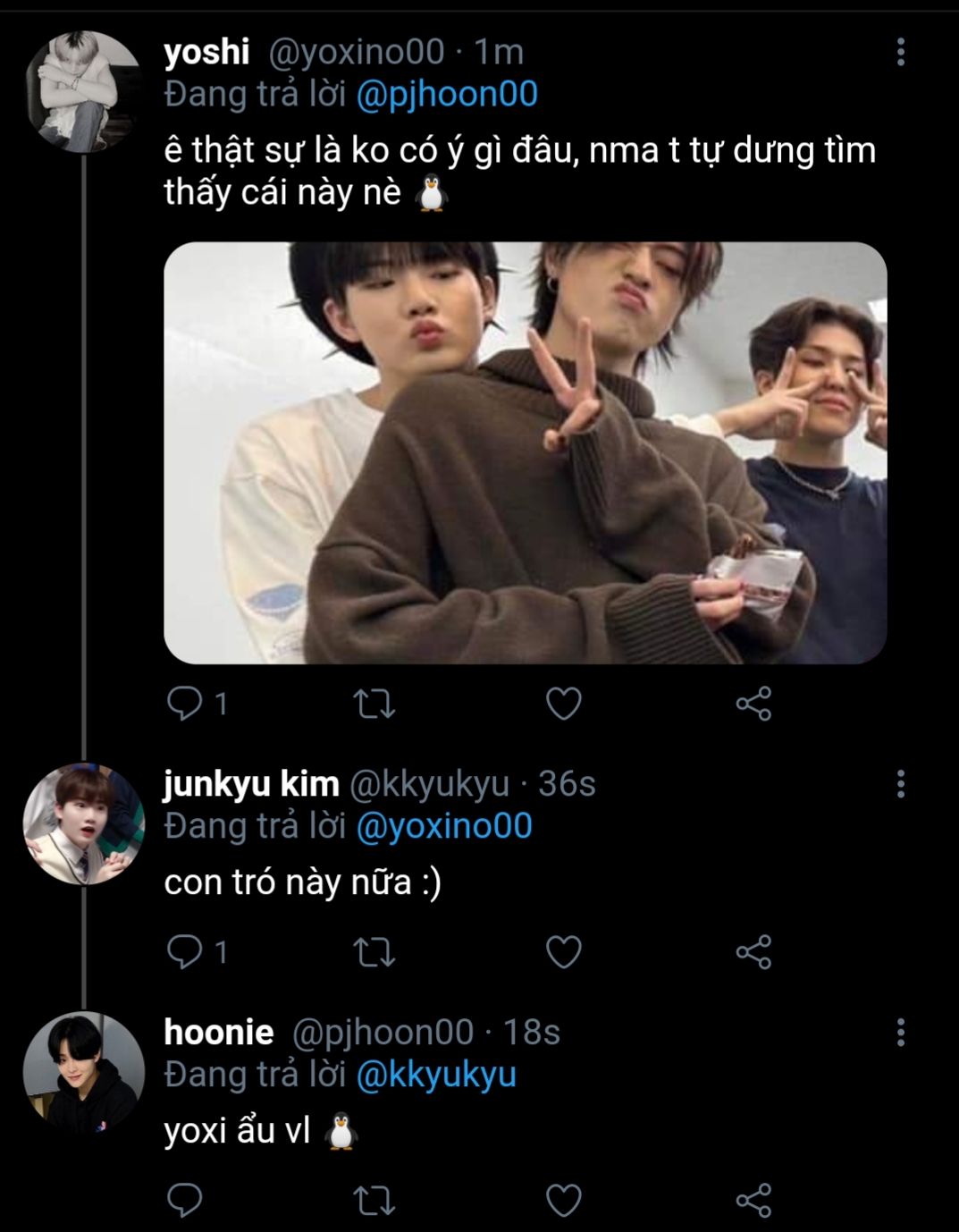Retweet yoshi's photo tweet
Viewport: 959px width, 1232px height.
tap(374, 705)
